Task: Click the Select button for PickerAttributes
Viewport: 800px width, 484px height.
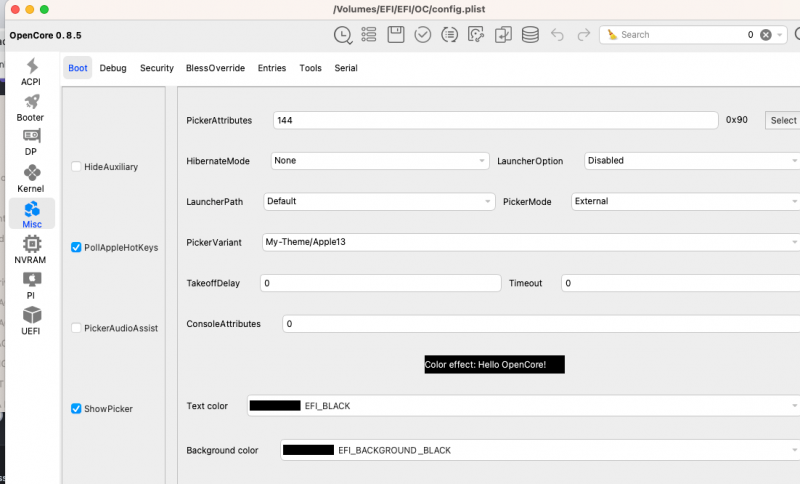Action: (x=783, y=120)
